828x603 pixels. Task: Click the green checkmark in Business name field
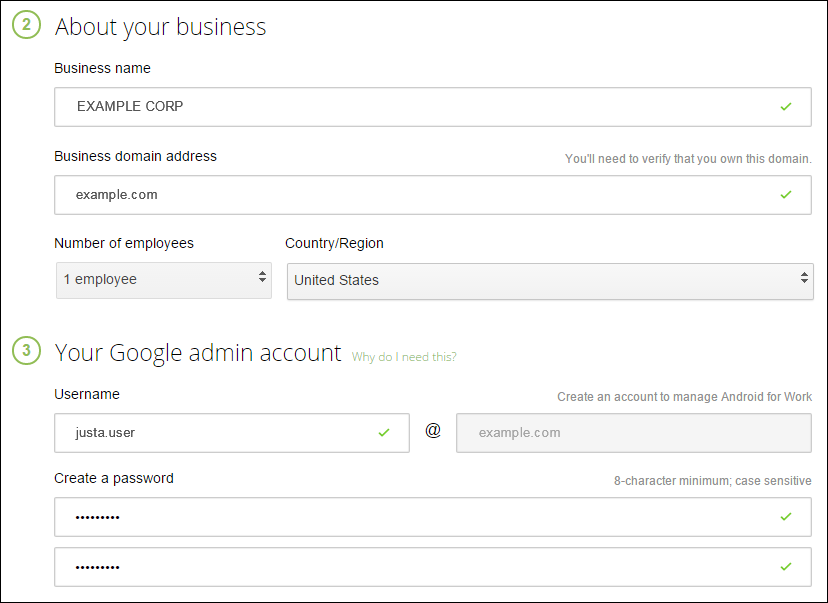[x=786, y=107]
